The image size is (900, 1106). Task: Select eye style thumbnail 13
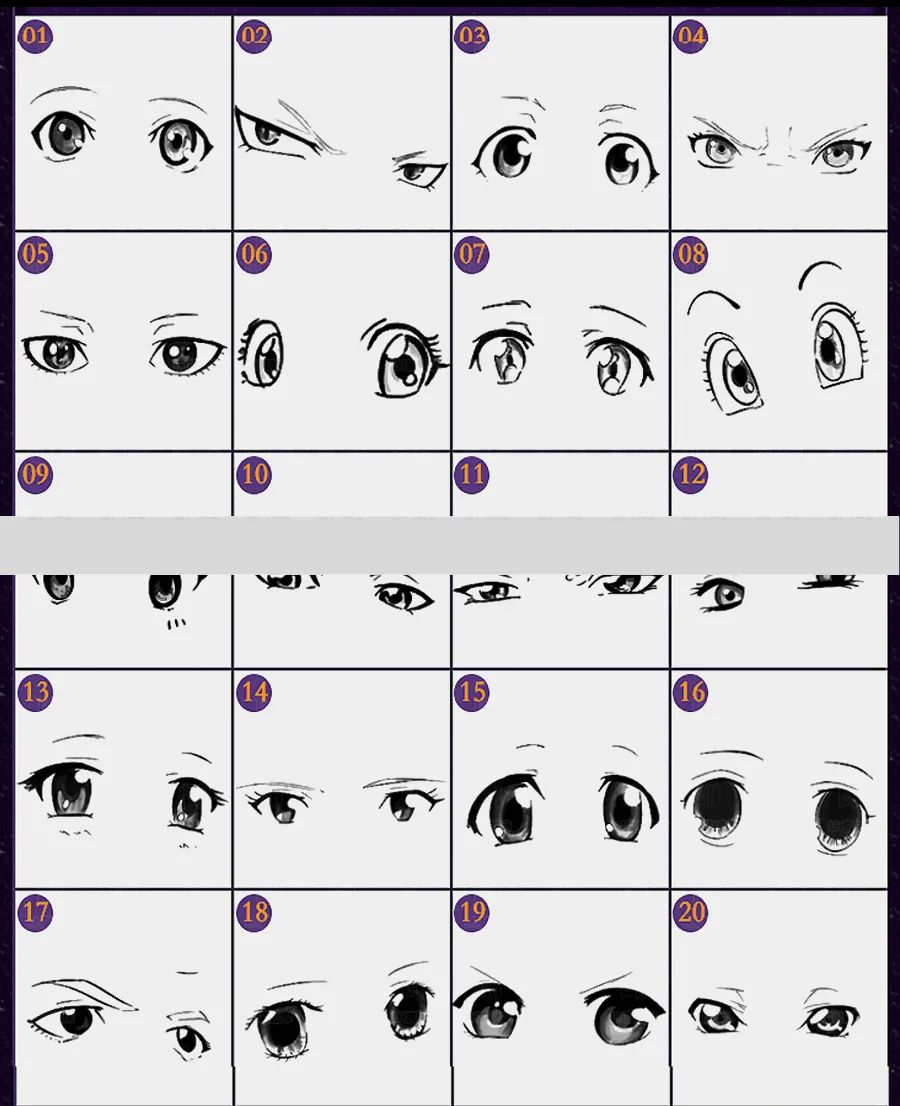coord(123,779)
